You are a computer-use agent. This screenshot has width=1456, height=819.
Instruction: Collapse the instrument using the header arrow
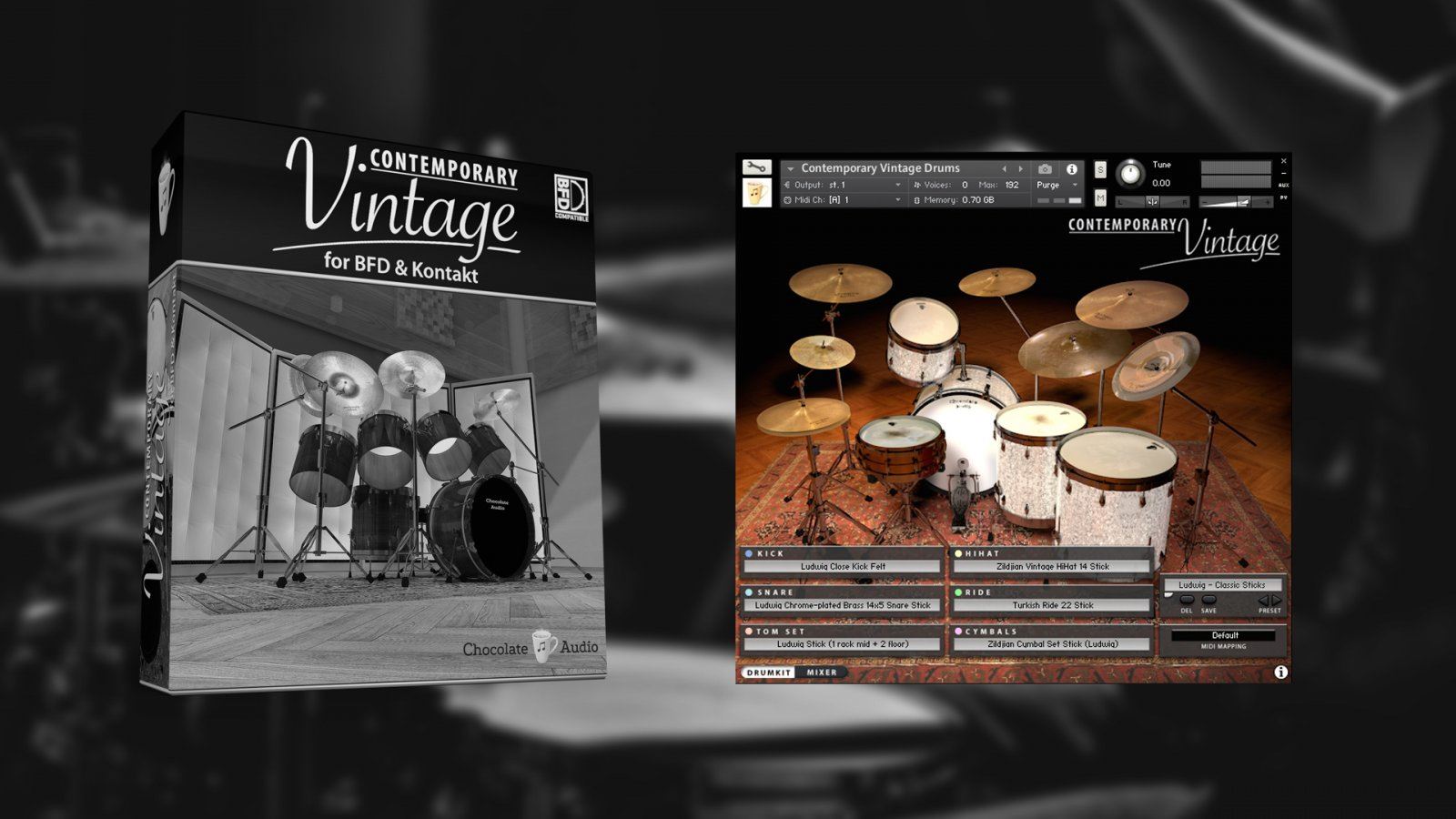click(x=791, y=167)
